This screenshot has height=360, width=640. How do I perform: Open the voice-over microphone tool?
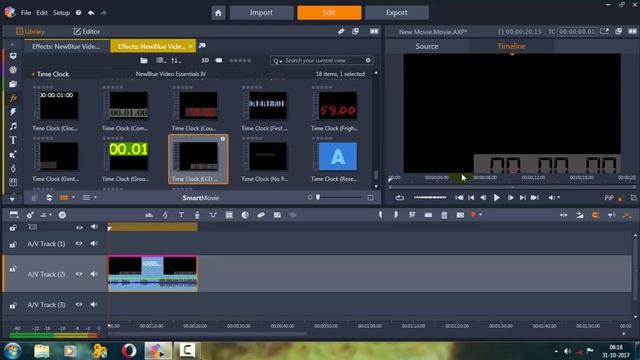click(197, 215)
